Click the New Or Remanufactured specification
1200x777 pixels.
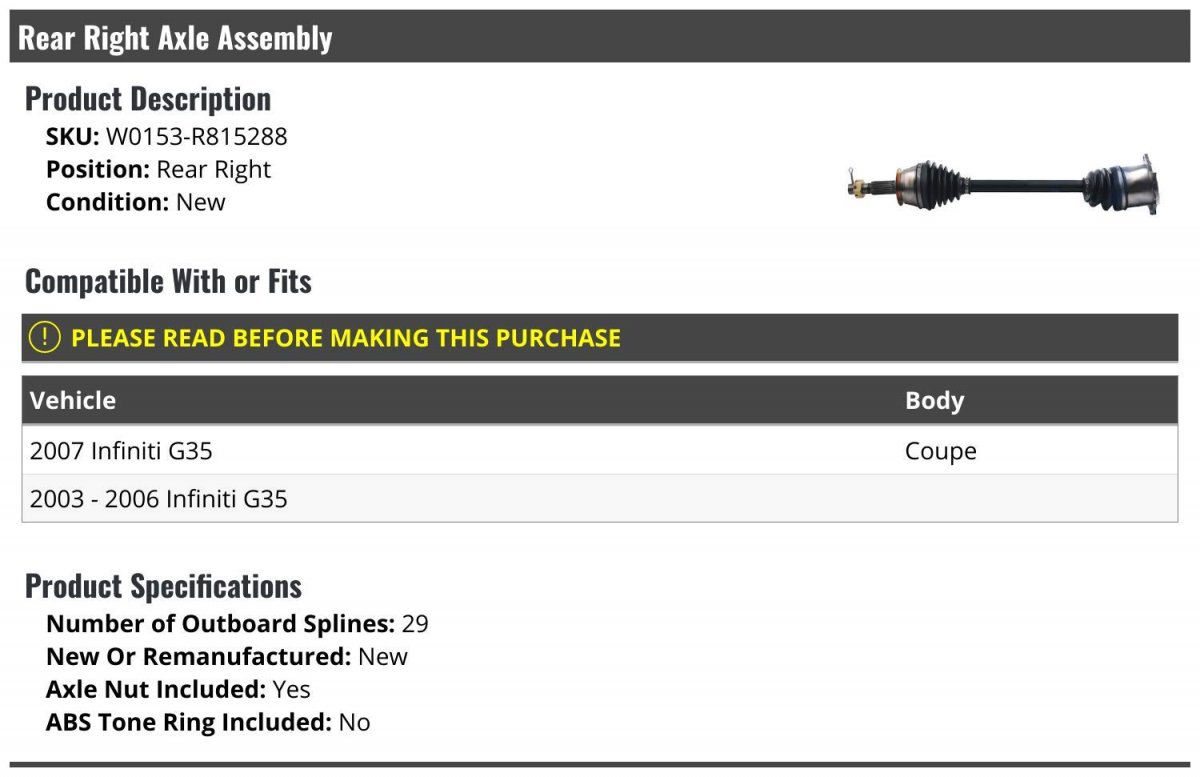click(x=227, y=657)
